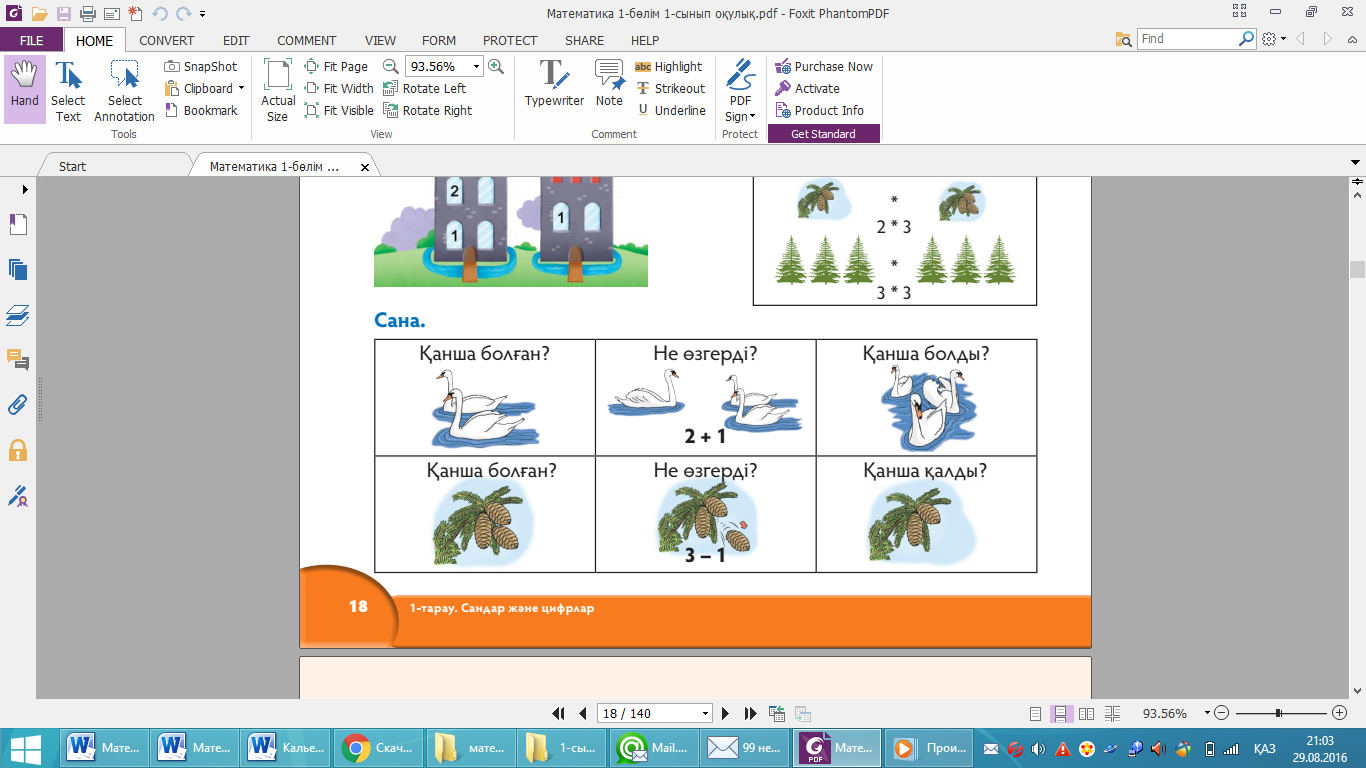Viewport: 1366px width, 768px height.
Task: Open the Security lock panel
Action: (x=18, y=450)
